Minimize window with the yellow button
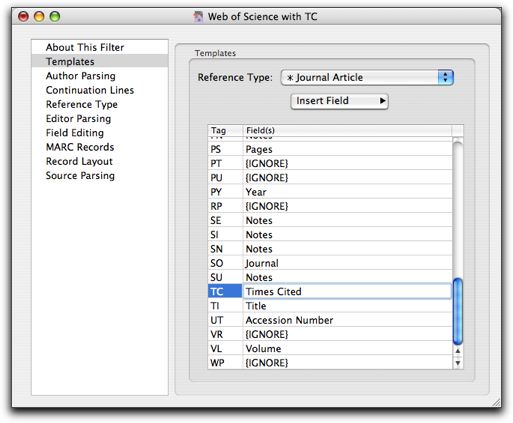Screen dimensions: 513x423 coord(39,16)
